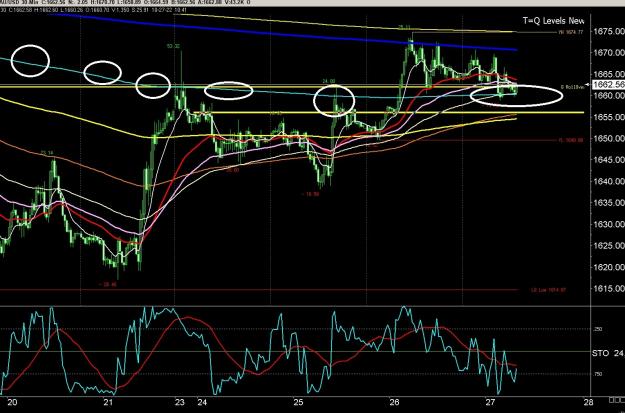
Task: Click the V:1,350 volume value in header
Action: tap(119, 10)
